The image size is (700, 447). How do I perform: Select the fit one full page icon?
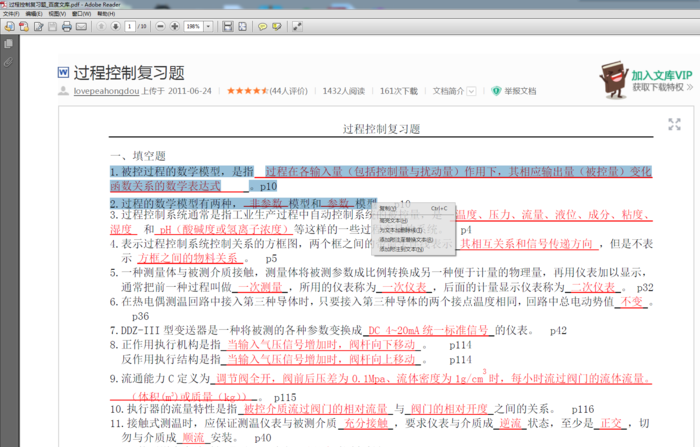242,26
